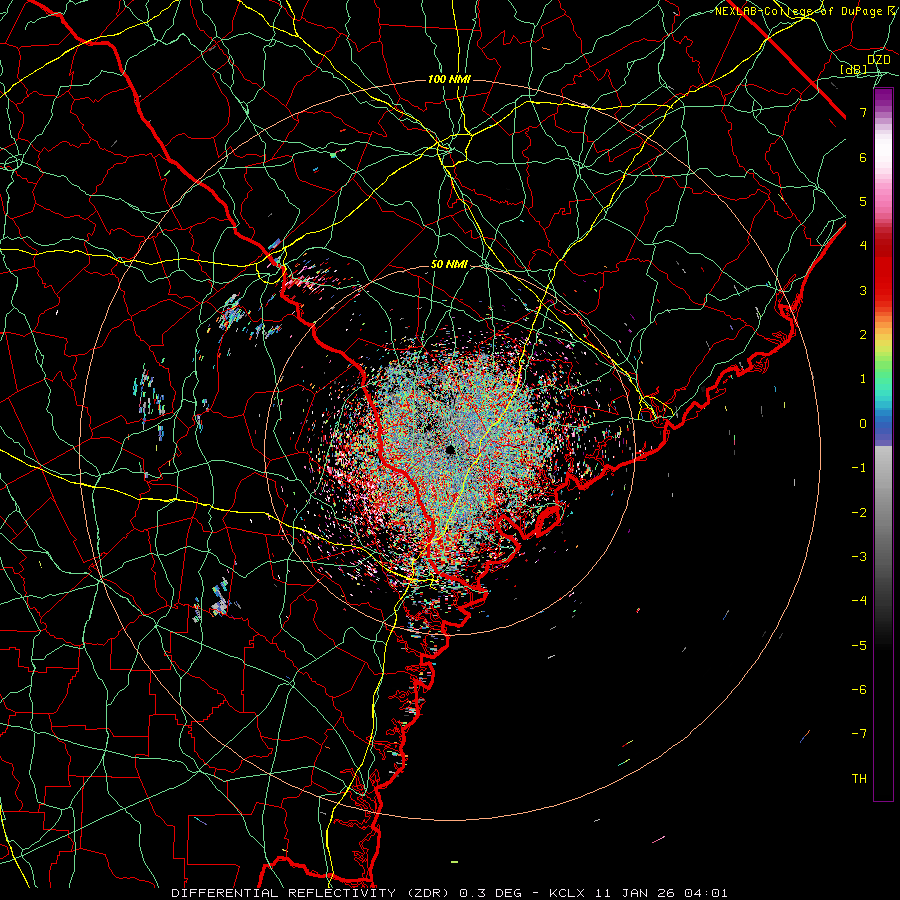Click the color scale label "4"
Screen dimensions: 900x900
pyautogui.click(x=863, y=245)
